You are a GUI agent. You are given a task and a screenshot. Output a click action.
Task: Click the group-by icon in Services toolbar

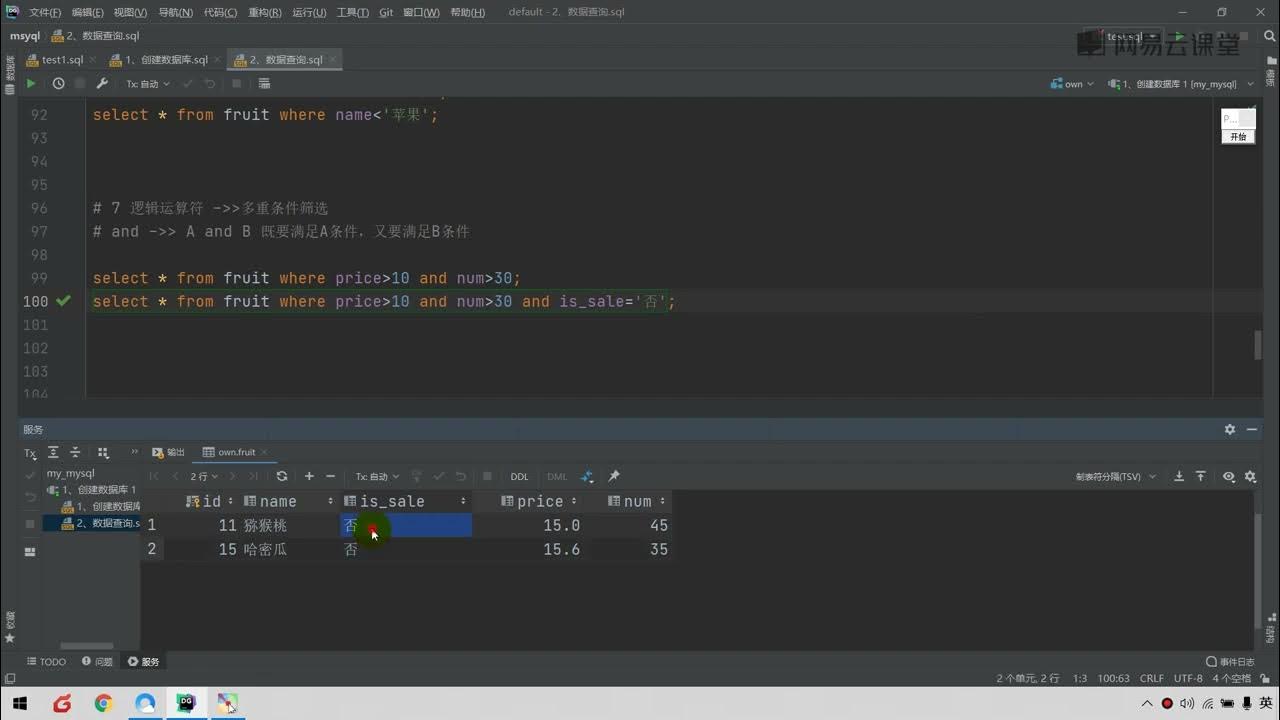pyautogui.click(x=101, y=453)
